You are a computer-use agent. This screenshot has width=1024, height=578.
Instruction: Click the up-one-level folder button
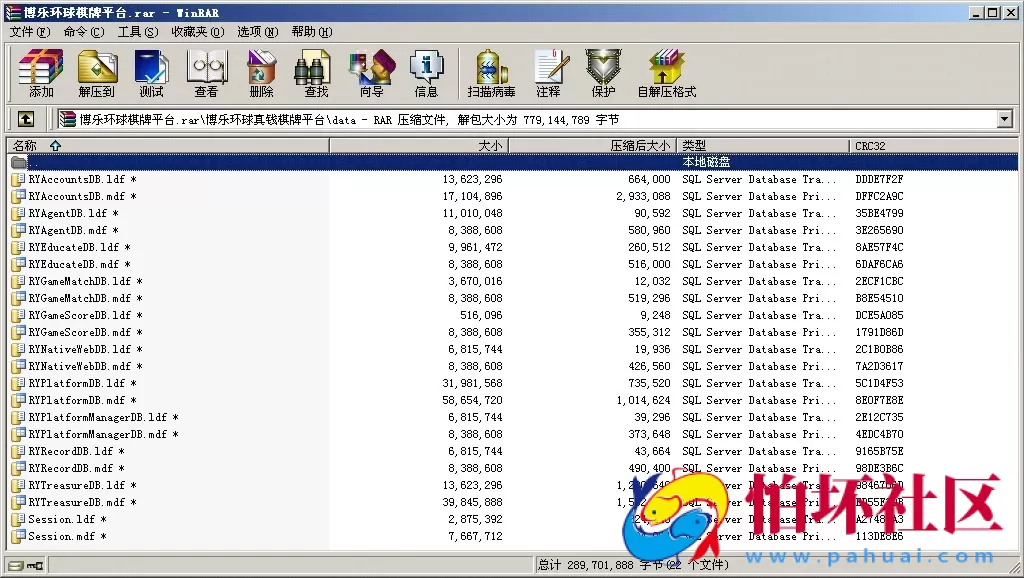pyautogui.click(x=25, y=118)
